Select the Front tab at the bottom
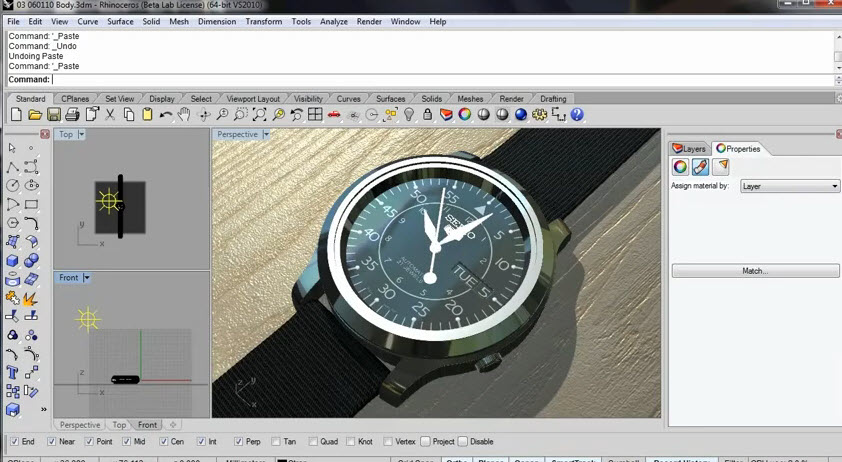This screenshot has height=462, width=842. pyautogui.click(x=148, y=425)
